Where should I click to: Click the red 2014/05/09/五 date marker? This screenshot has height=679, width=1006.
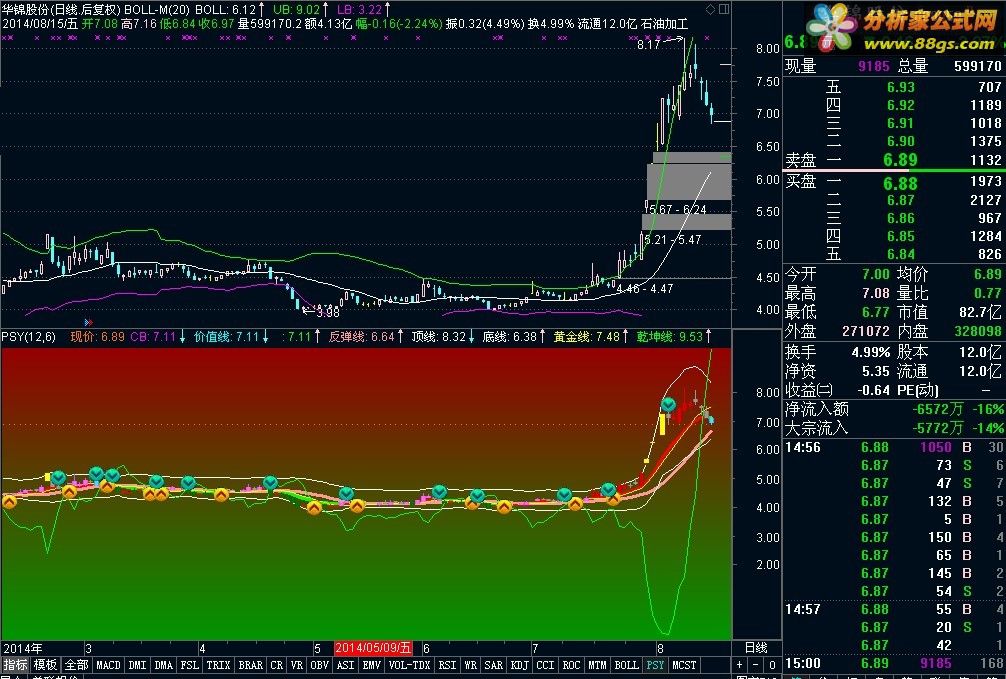pyautogui.click(x=372, y=648)
